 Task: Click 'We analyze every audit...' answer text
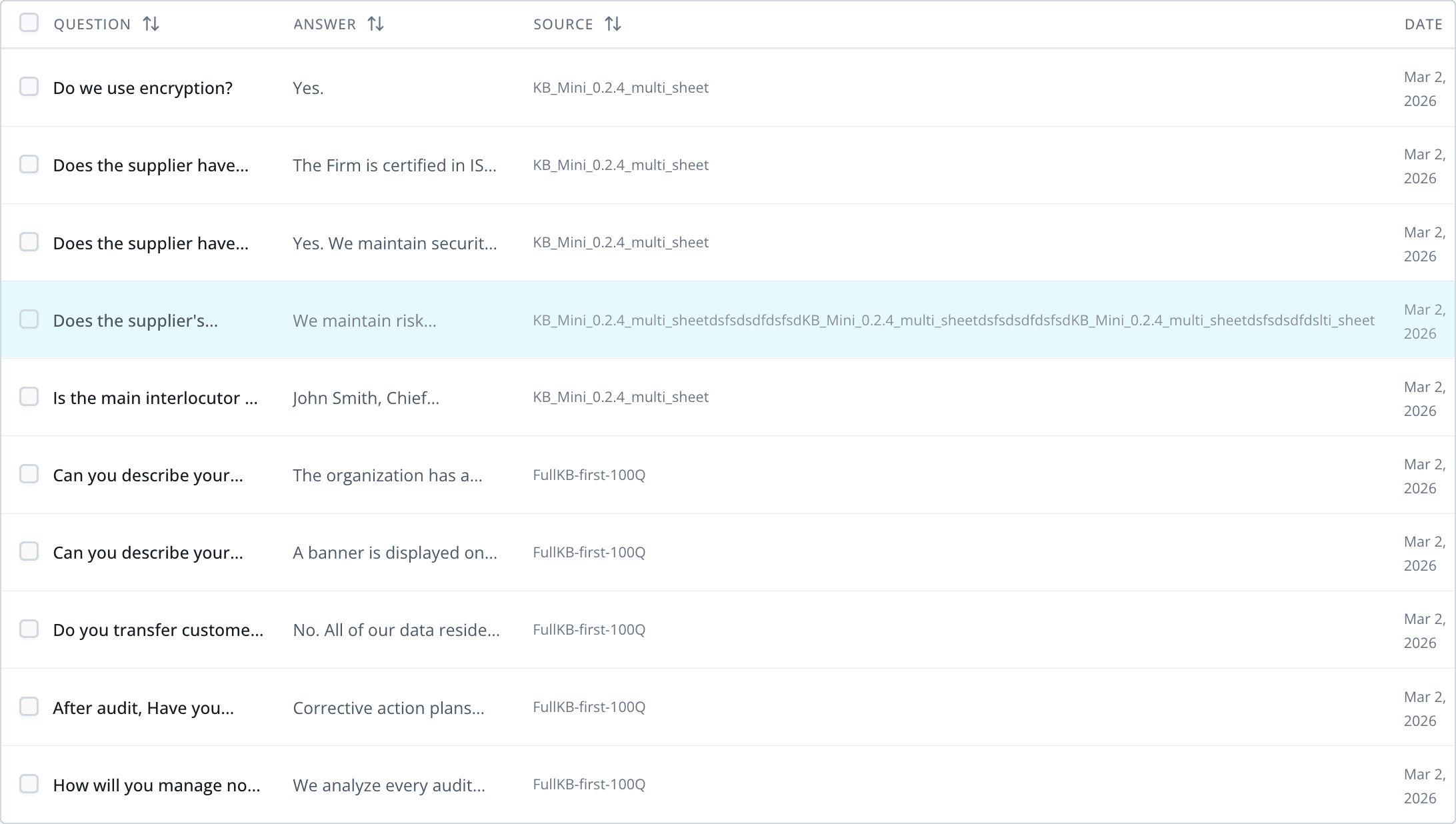388,785
